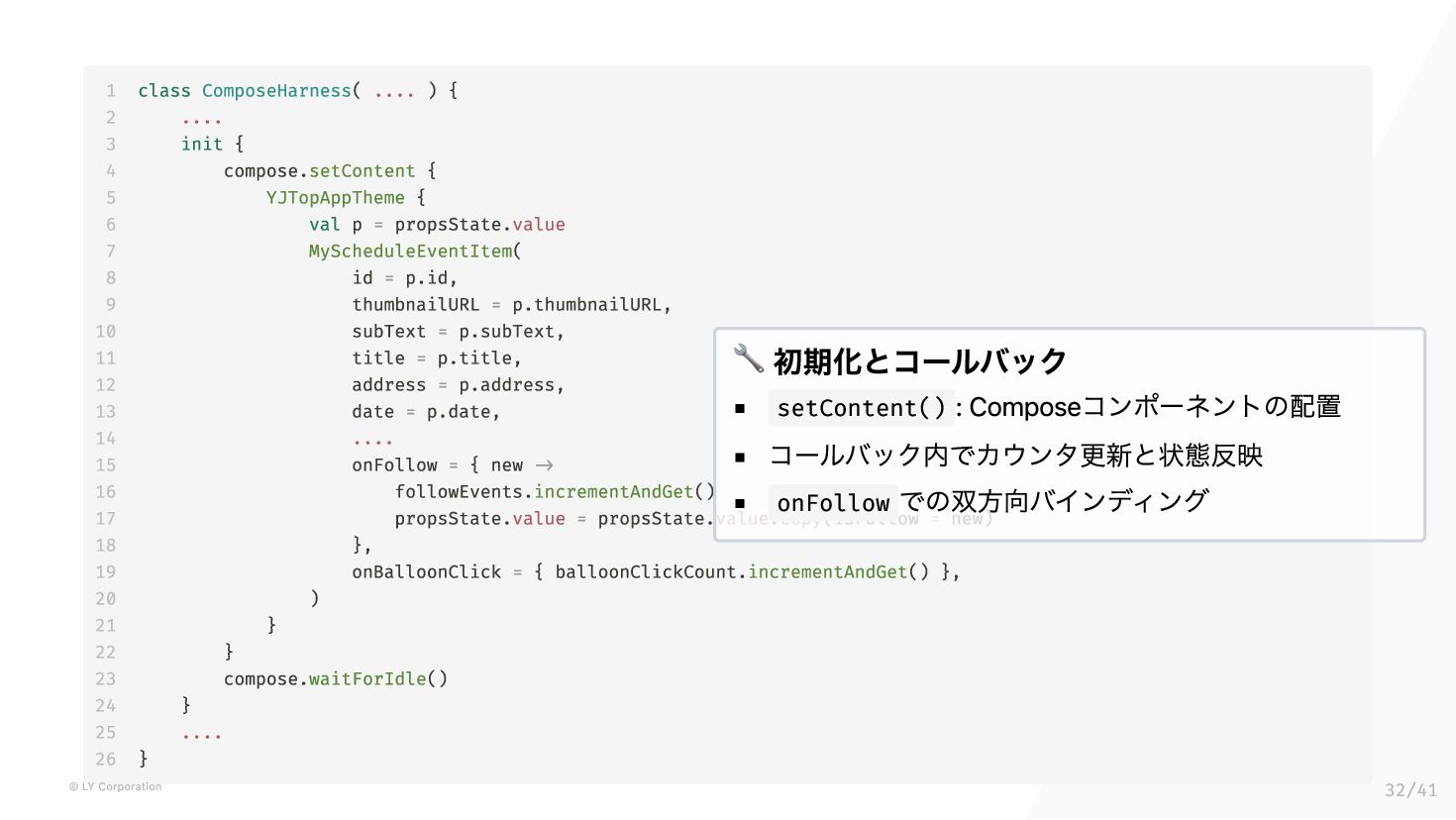Click the init keyword on line 3
The image size is (1456, 820).
202,145
